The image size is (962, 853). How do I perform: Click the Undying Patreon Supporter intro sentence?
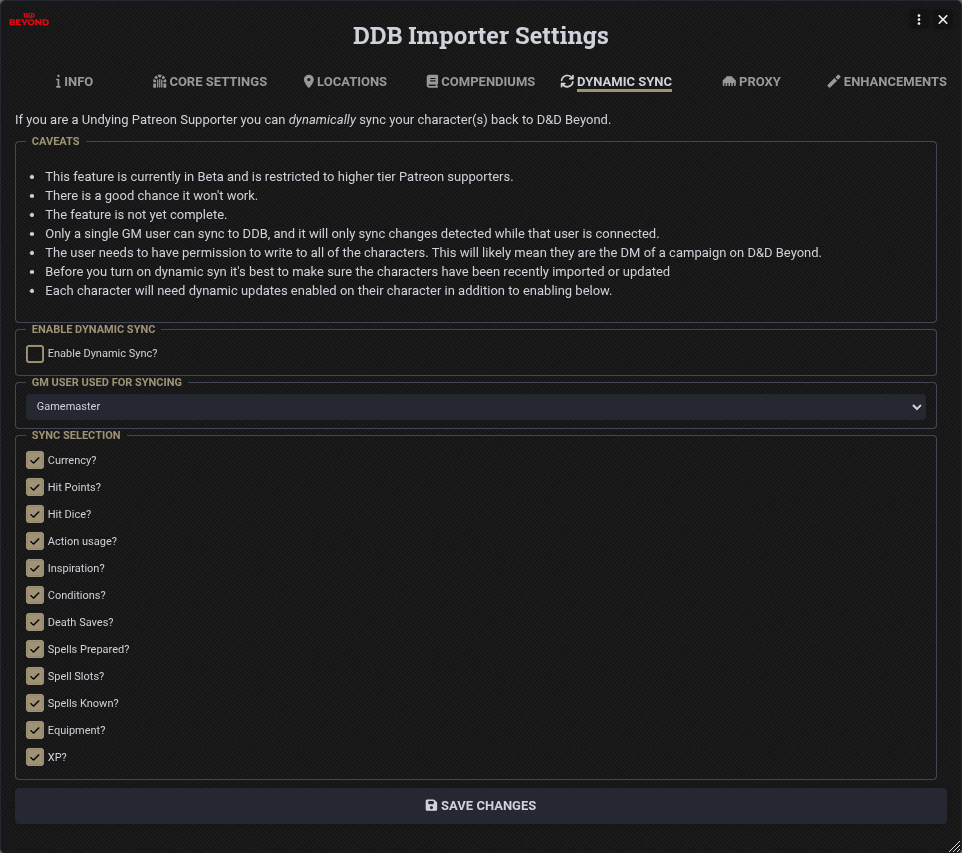click(313, 120)
